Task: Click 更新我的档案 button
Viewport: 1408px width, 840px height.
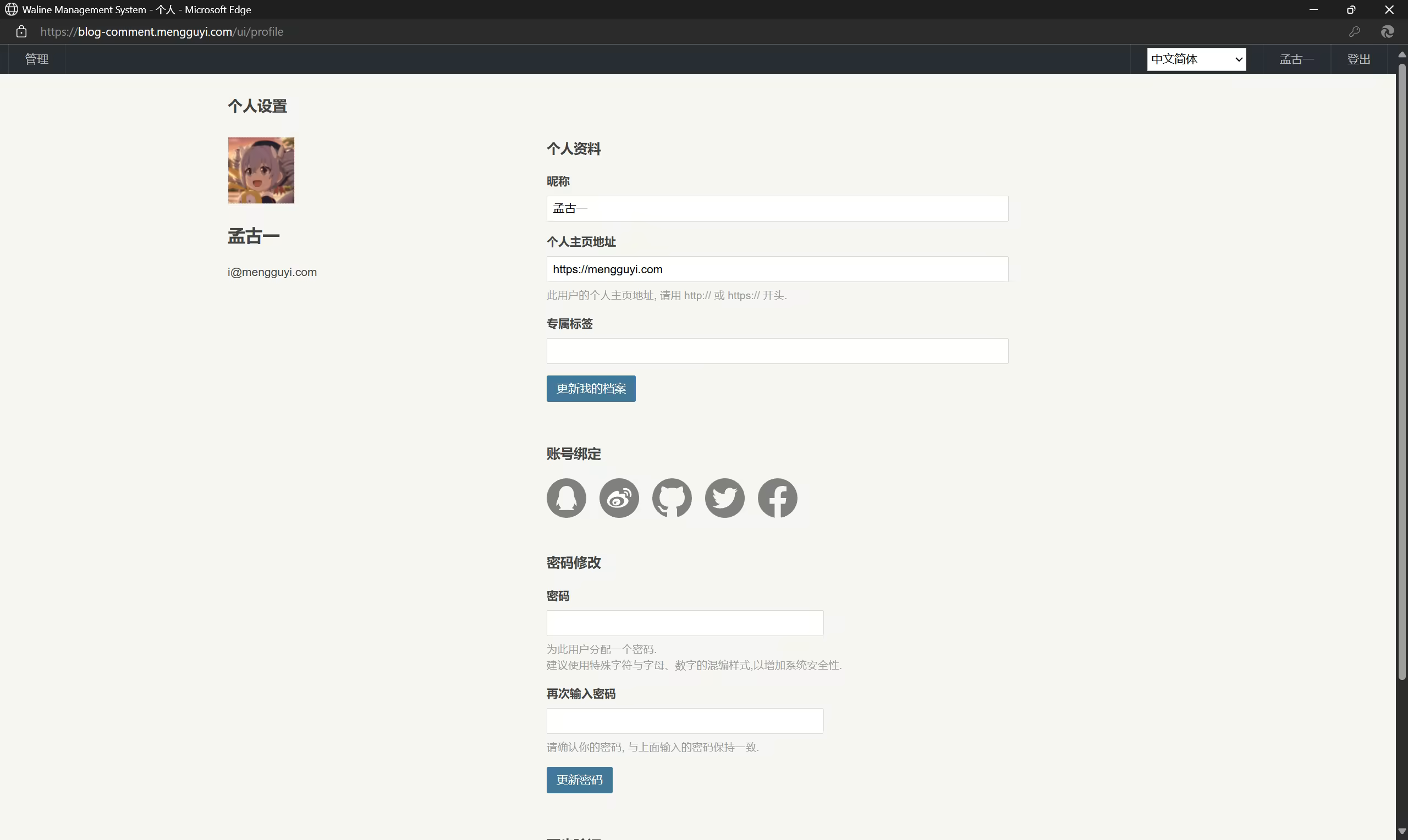Action: tap(591, 388)
